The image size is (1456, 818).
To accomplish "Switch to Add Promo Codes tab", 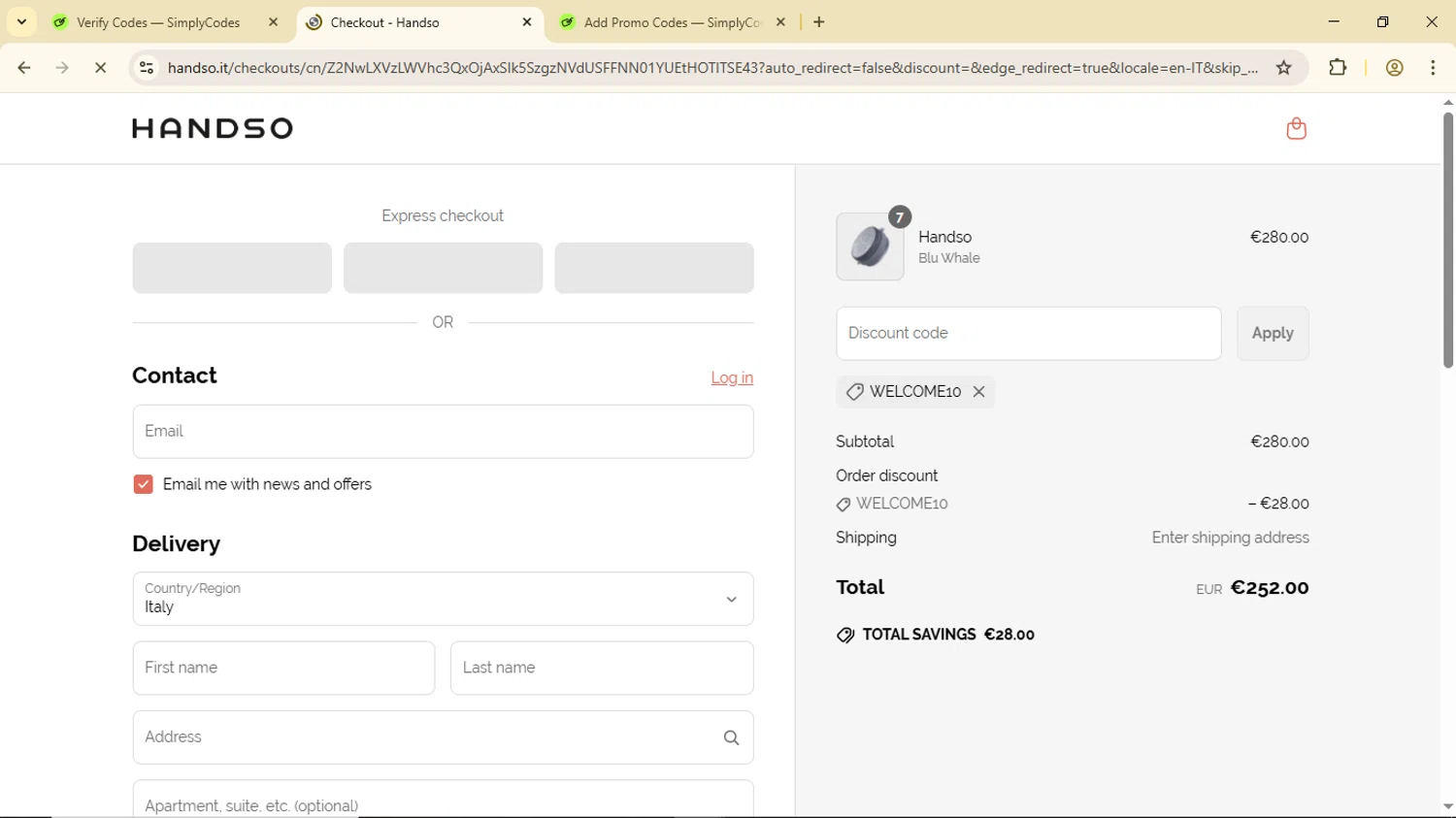I will point(672,22).
